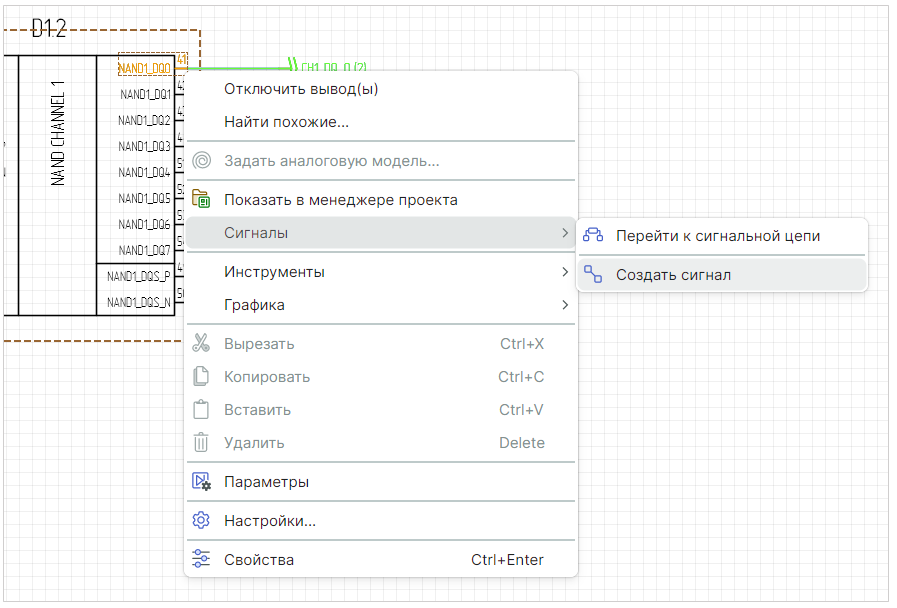The width and height of the screenshot is (897, 608).
Task: Click the scissors icon beside Вырезать
Action: (x=201, y=343)
